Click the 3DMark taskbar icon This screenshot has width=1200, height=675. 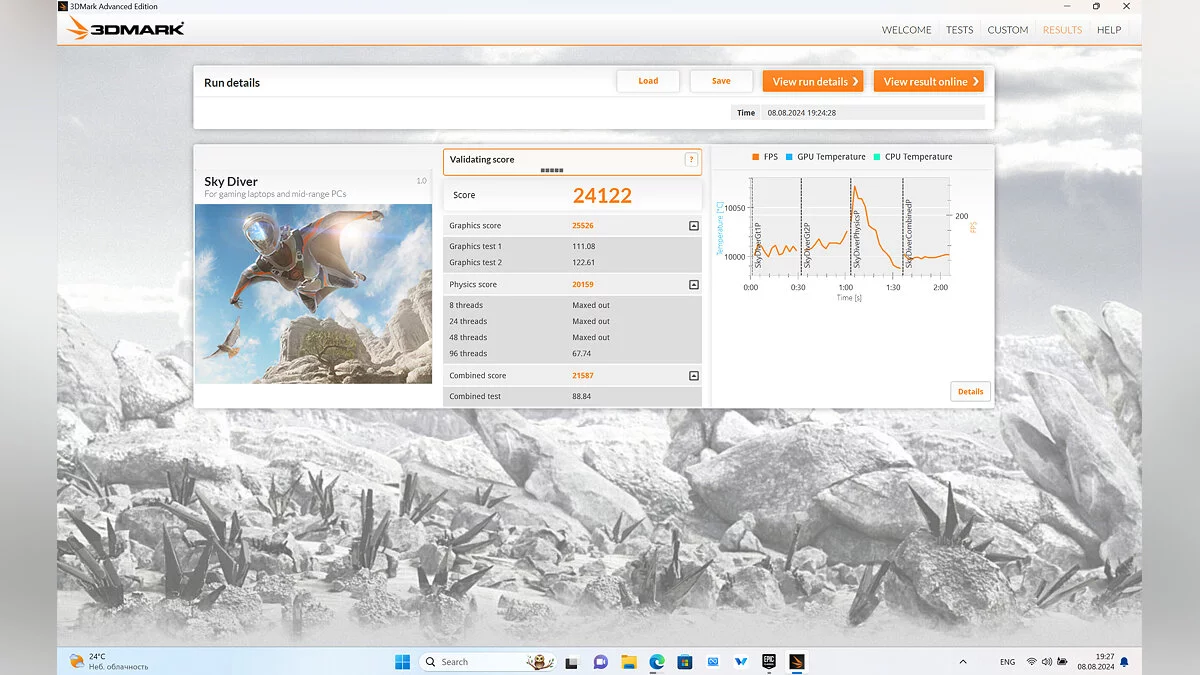pyautogui.click(x=797, y=662)
